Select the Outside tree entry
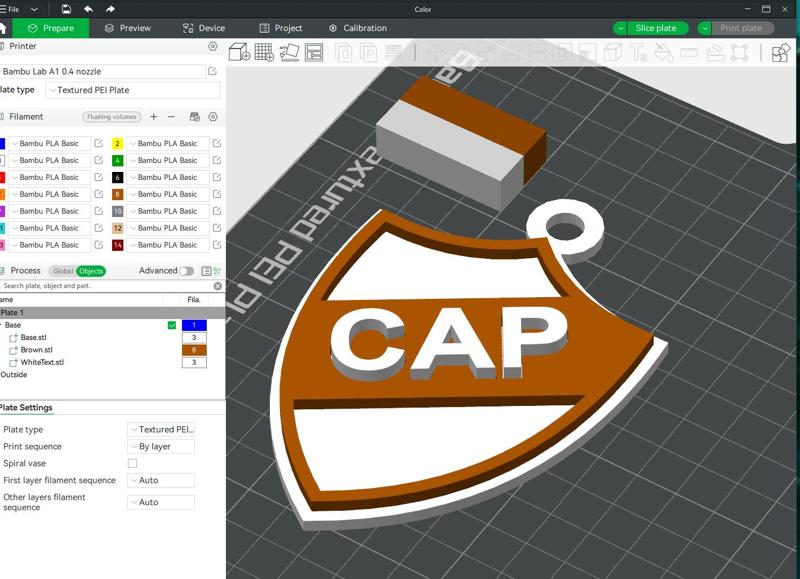This screenshot has width=800, height=579. (14, 374)
